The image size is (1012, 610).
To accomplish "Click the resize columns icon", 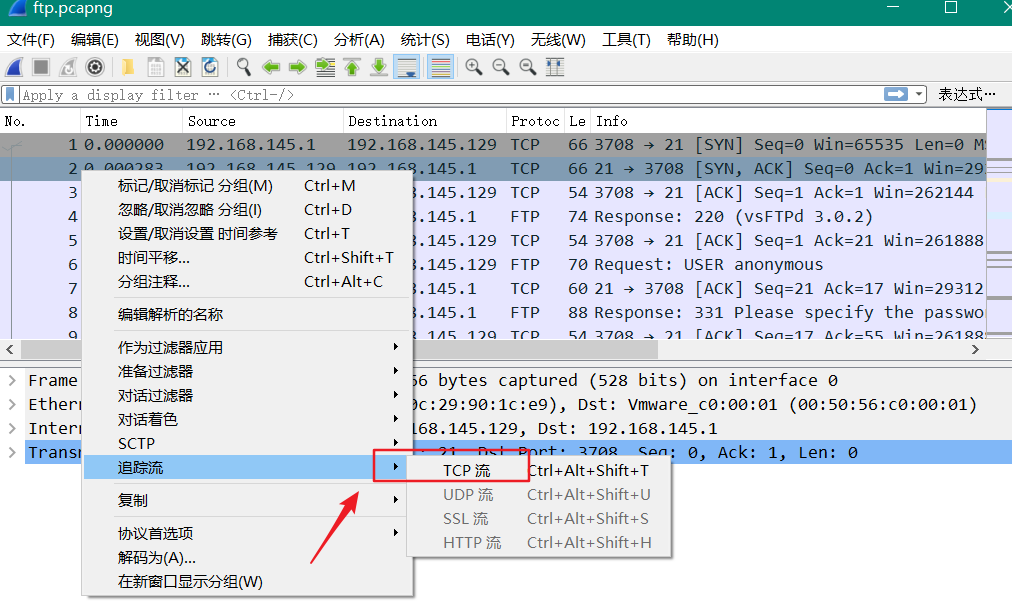I will click(555, 67).
